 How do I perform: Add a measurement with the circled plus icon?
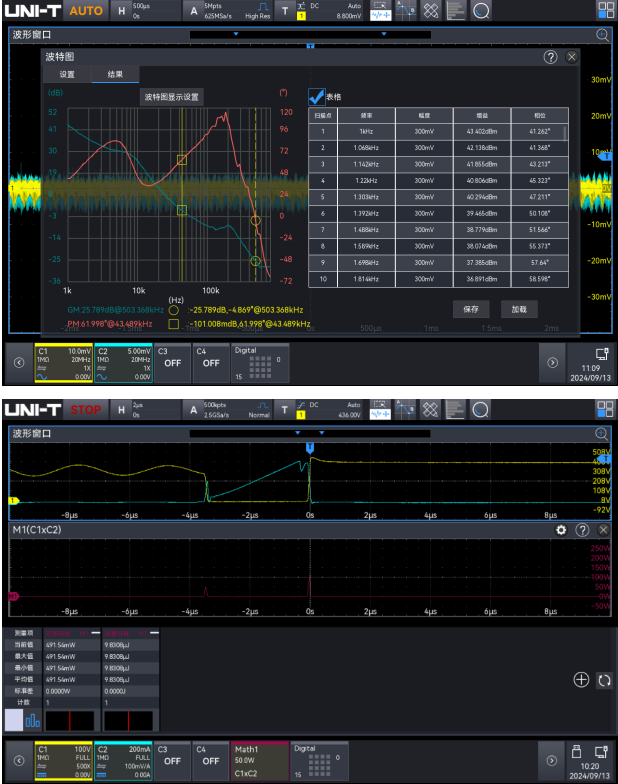pyautogui.click(x=581, y=680)
